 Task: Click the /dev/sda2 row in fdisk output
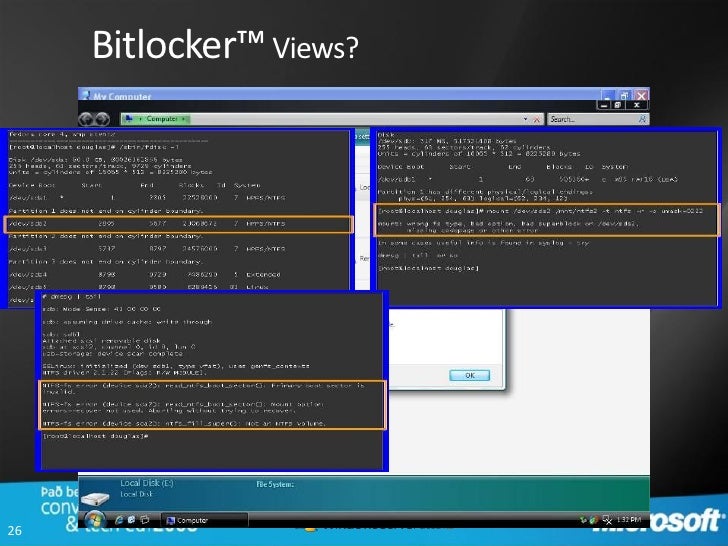[178, 224]
